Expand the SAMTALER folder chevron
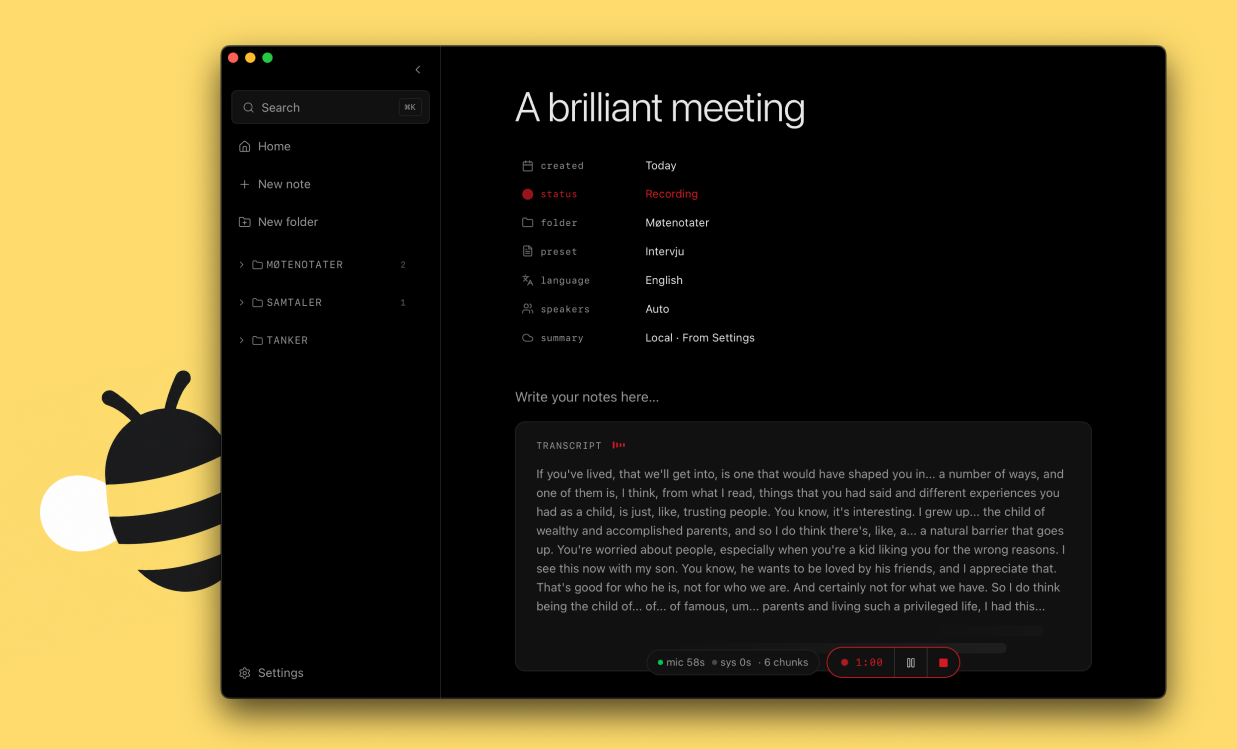This screenshot has height=749, width=1237. click(242, 303)
